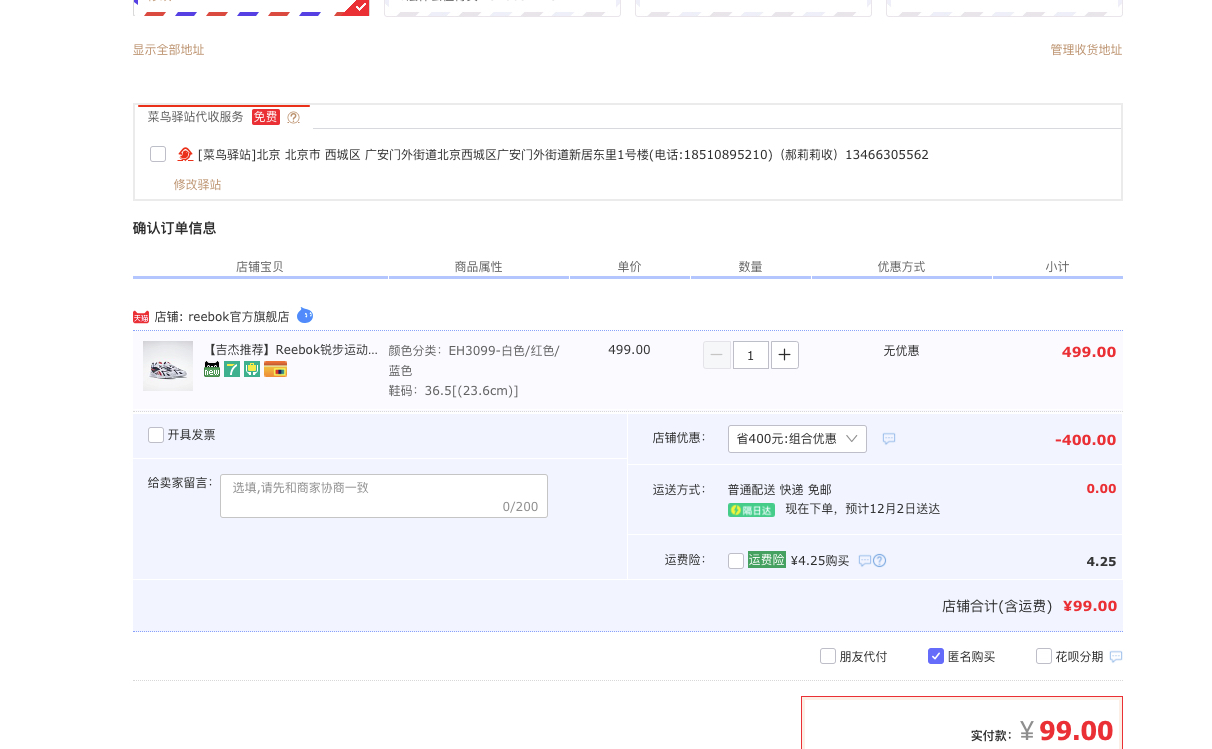This screenshot has width=1212, height=749.
Task: Click the yellow-green service guarantee badge icon
Action: (x=252, y=369)
